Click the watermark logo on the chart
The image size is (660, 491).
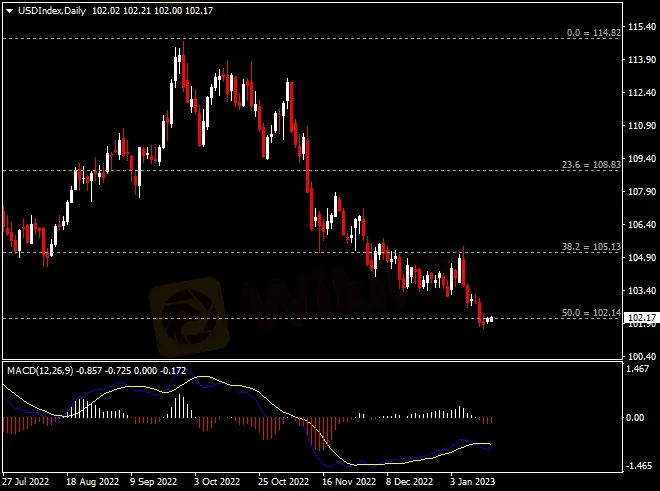(189, 317)
